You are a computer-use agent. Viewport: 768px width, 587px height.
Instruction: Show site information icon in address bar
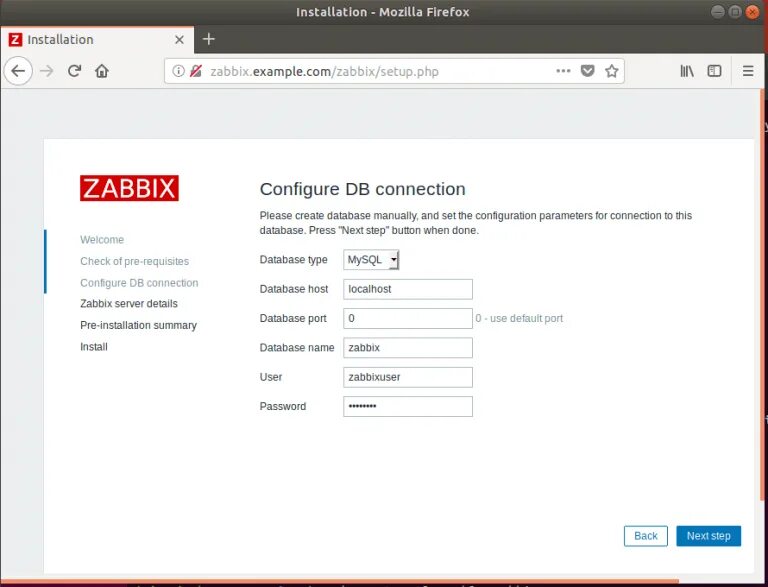178,71
